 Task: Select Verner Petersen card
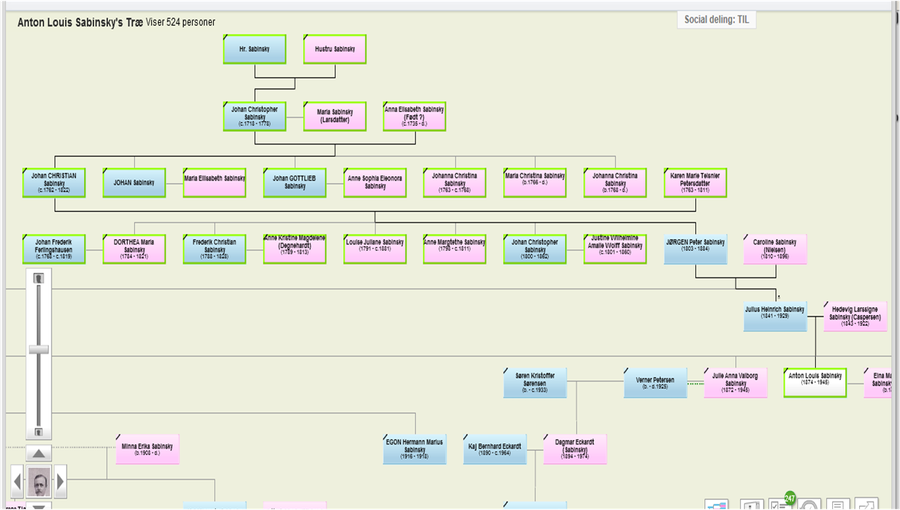[655, 383]
